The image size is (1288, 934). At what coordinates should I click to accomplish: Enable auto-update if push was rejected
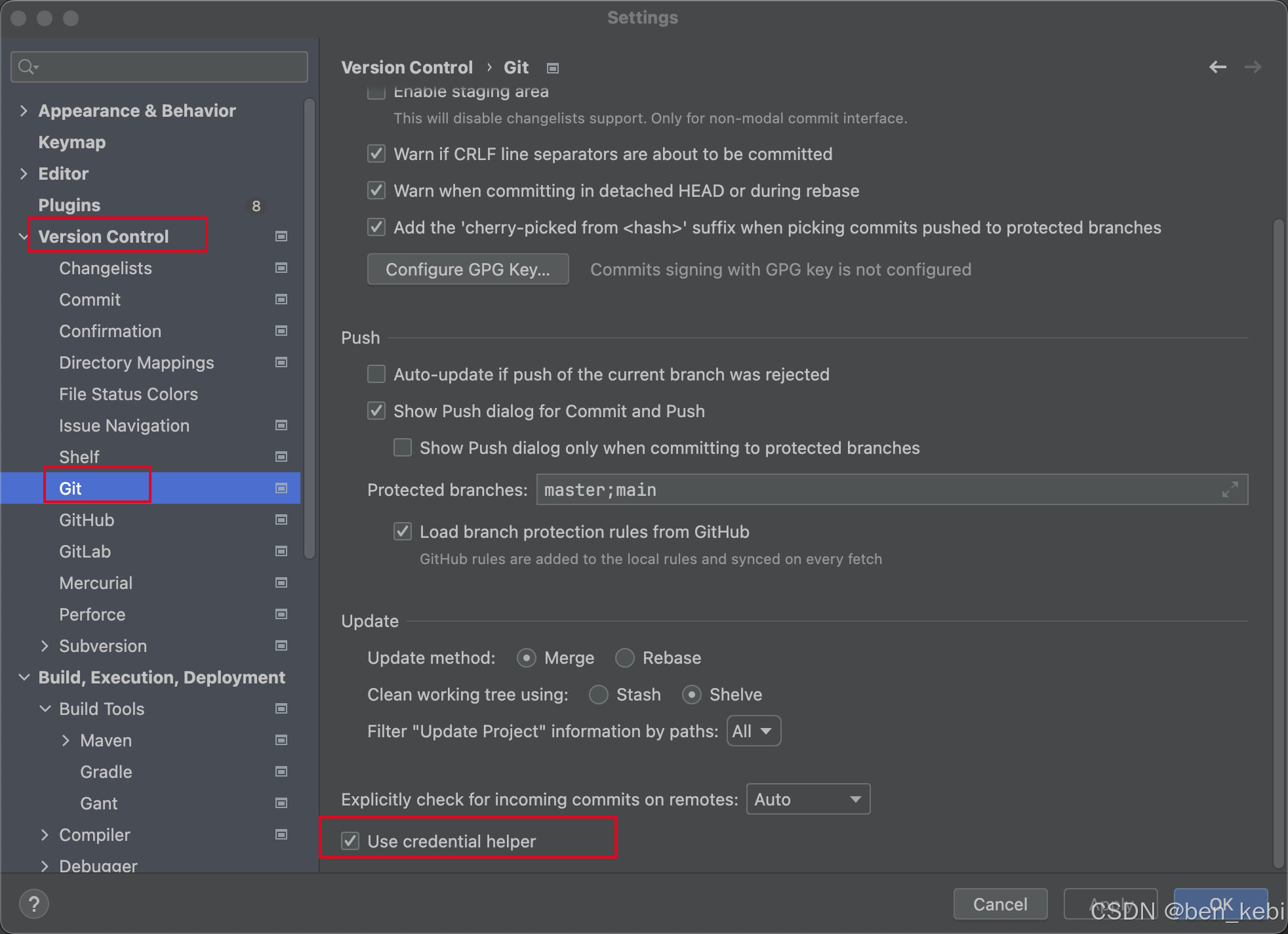(376, 374)
